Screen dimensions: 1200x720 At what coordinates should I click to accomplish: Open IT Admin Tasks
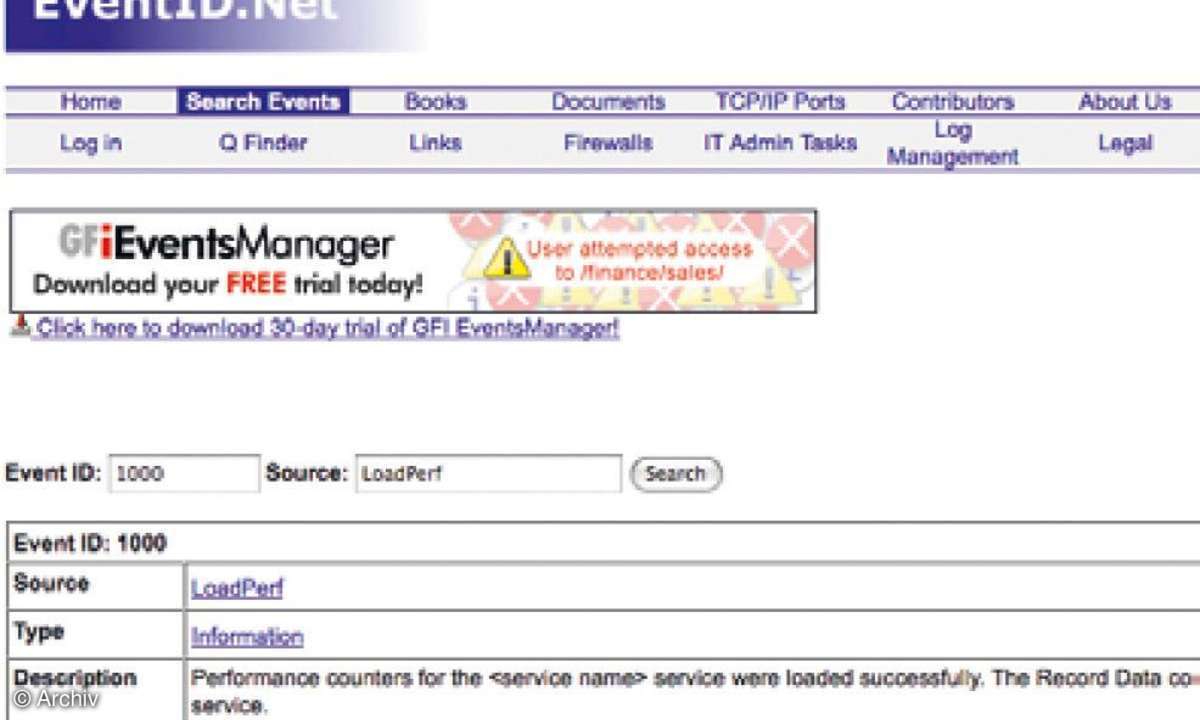pos(780,143)
